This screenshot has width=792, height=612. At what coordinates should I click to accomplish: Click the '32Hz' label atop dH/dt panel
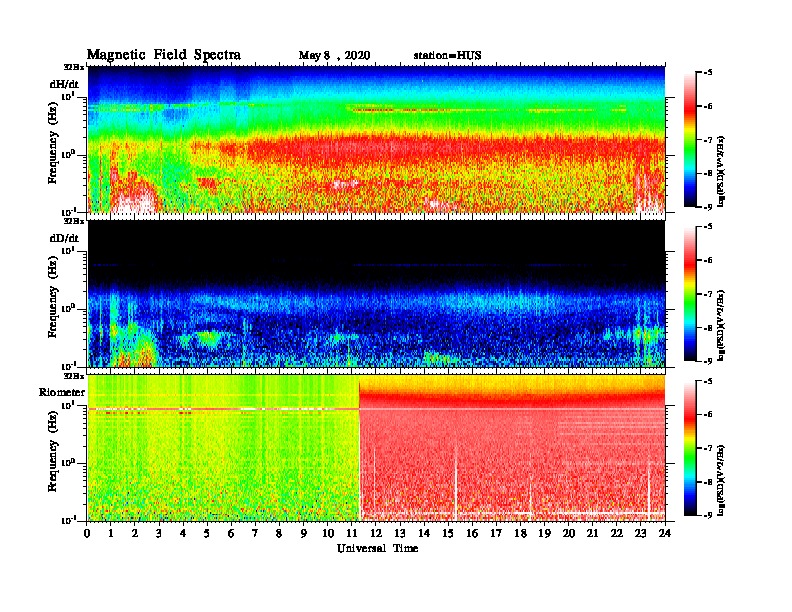[74, 67]
